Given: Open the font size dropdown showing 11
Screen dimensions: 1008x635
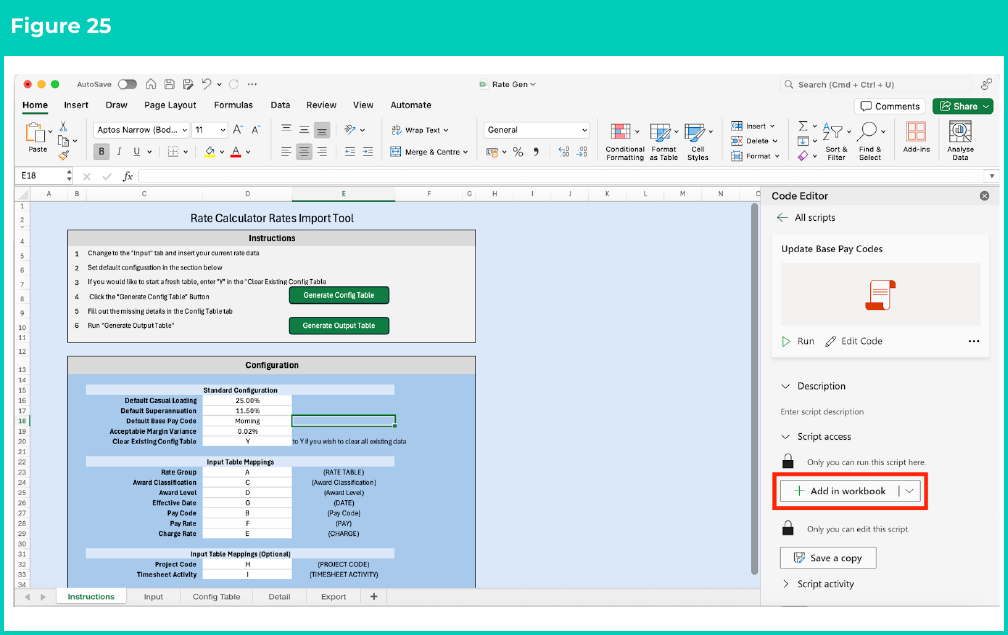Looking at the screenshot, I should (210, 130).
